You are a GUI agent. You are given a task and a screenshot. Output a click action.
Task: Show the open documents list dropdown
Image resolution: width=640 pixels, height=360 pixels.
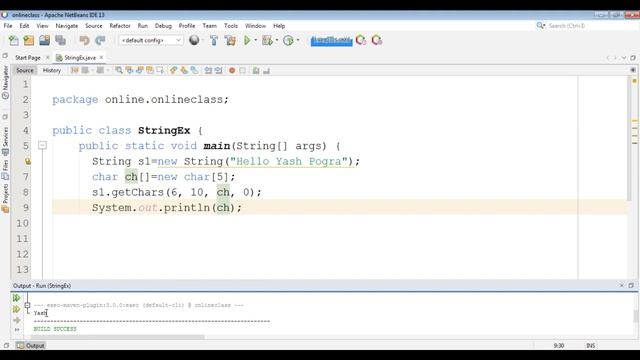tap(624, 58)
